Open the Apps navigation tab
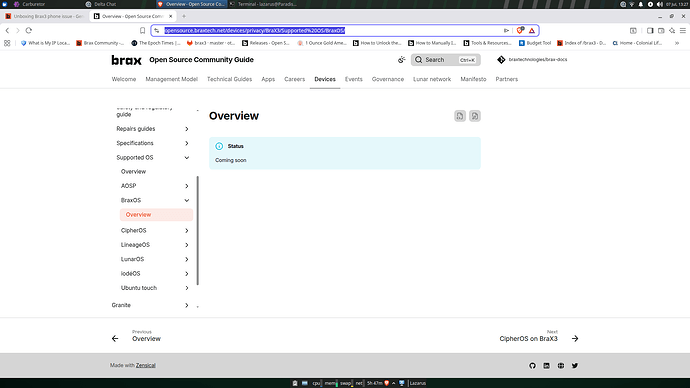 (x=268, y=79)
